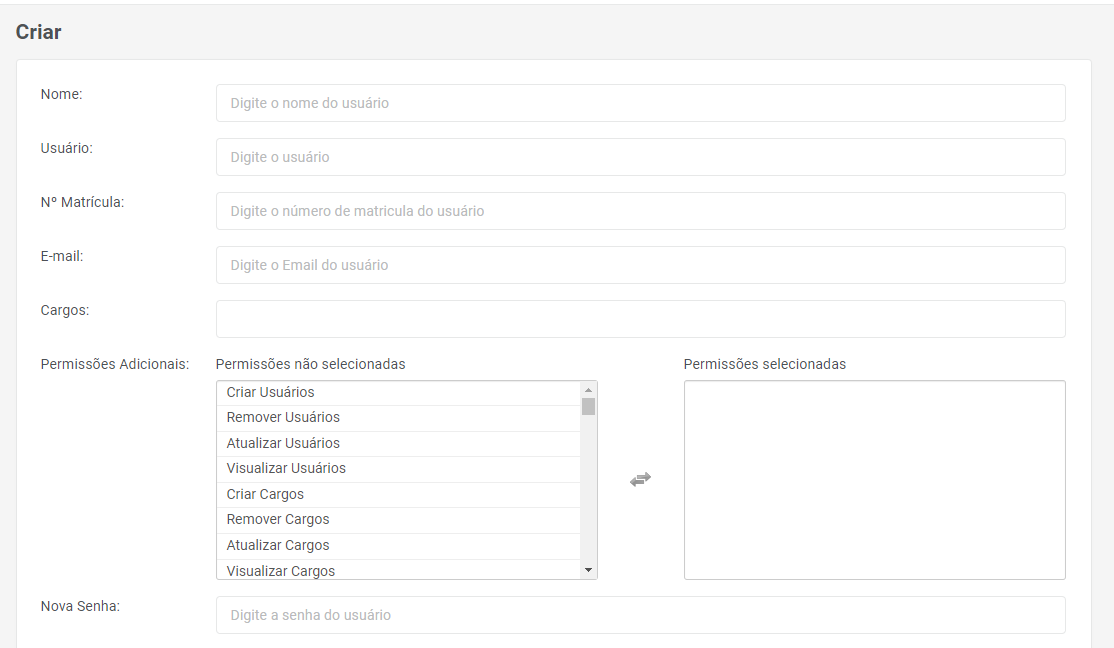The width and height of the screenshot is (1114, 648).
Task: Pick Atualizar Cargos permission option
Action: point(278,545)
